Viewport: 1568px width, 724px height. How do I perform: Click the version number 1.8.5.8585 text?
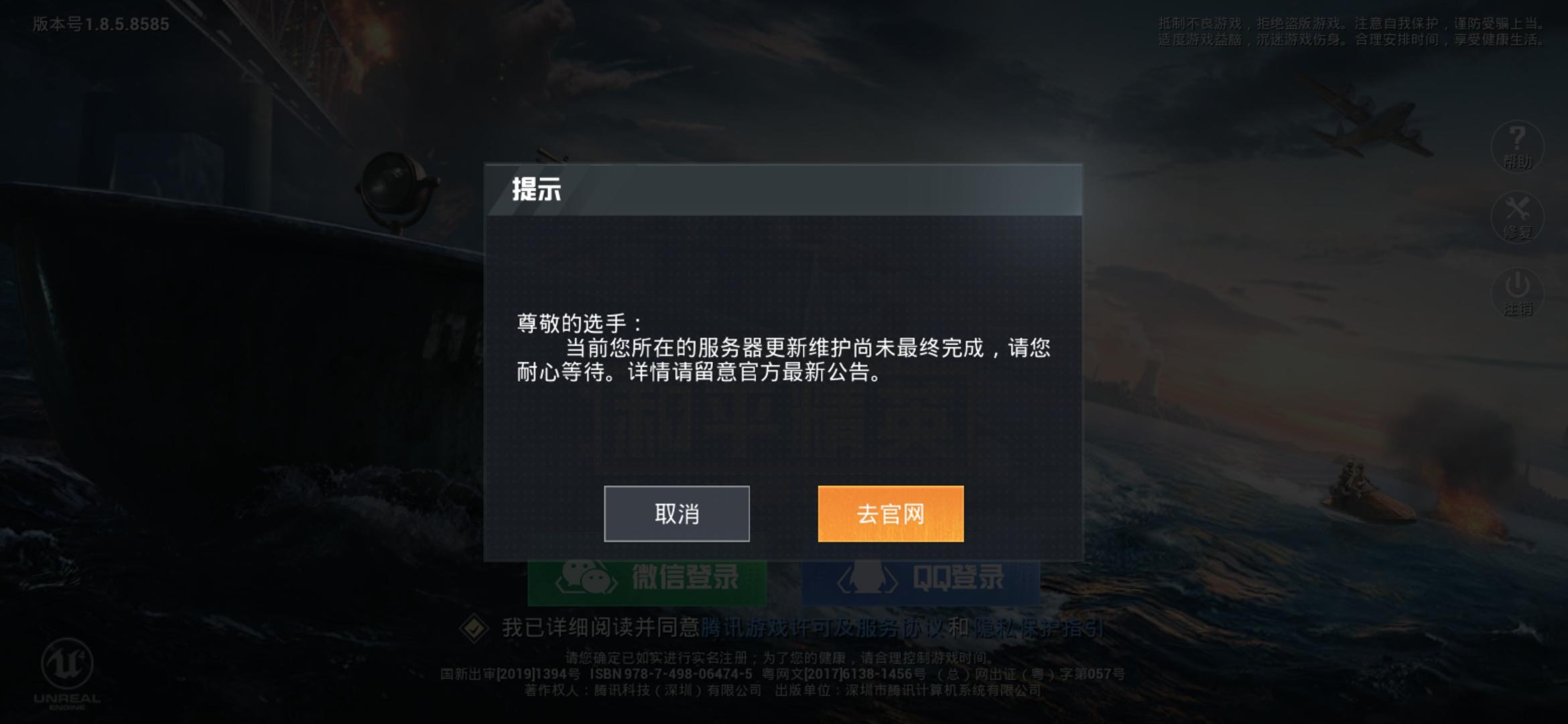[x=127, y=24]
